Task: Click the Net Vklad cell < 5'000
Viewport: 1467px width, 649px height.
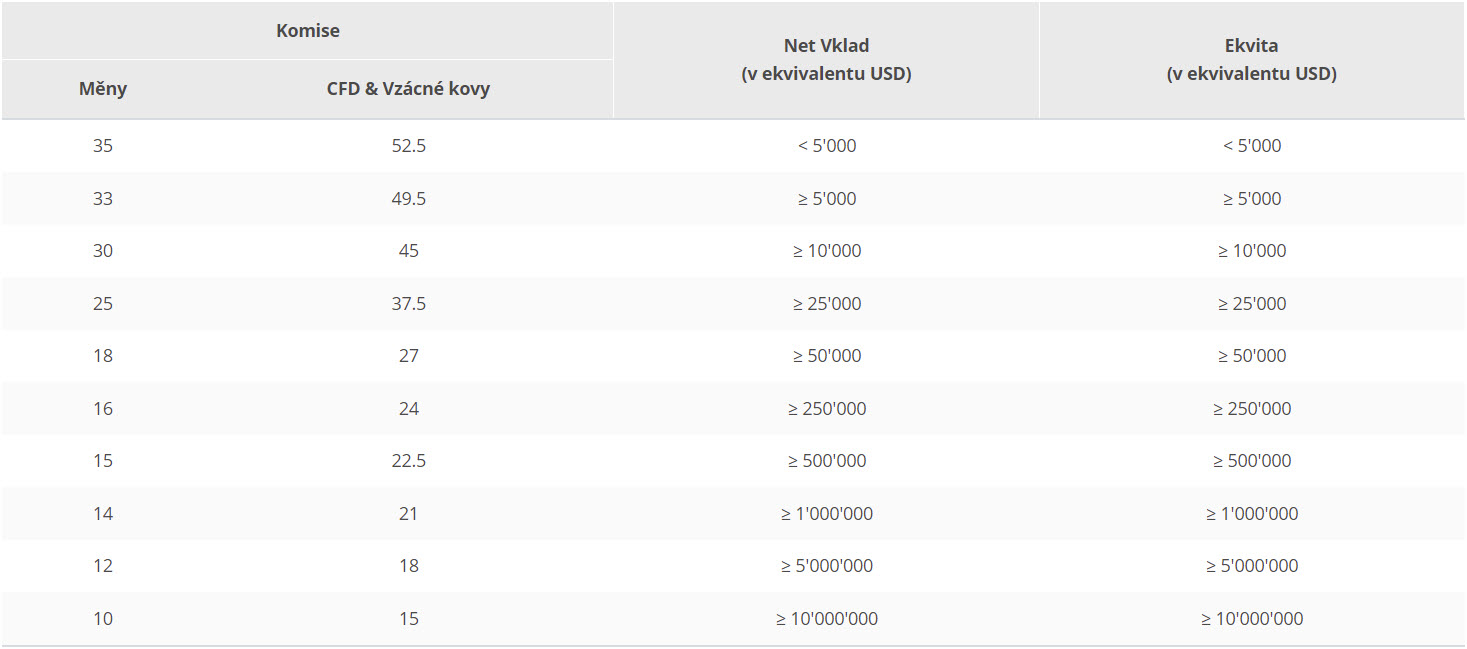Action: 826,146
